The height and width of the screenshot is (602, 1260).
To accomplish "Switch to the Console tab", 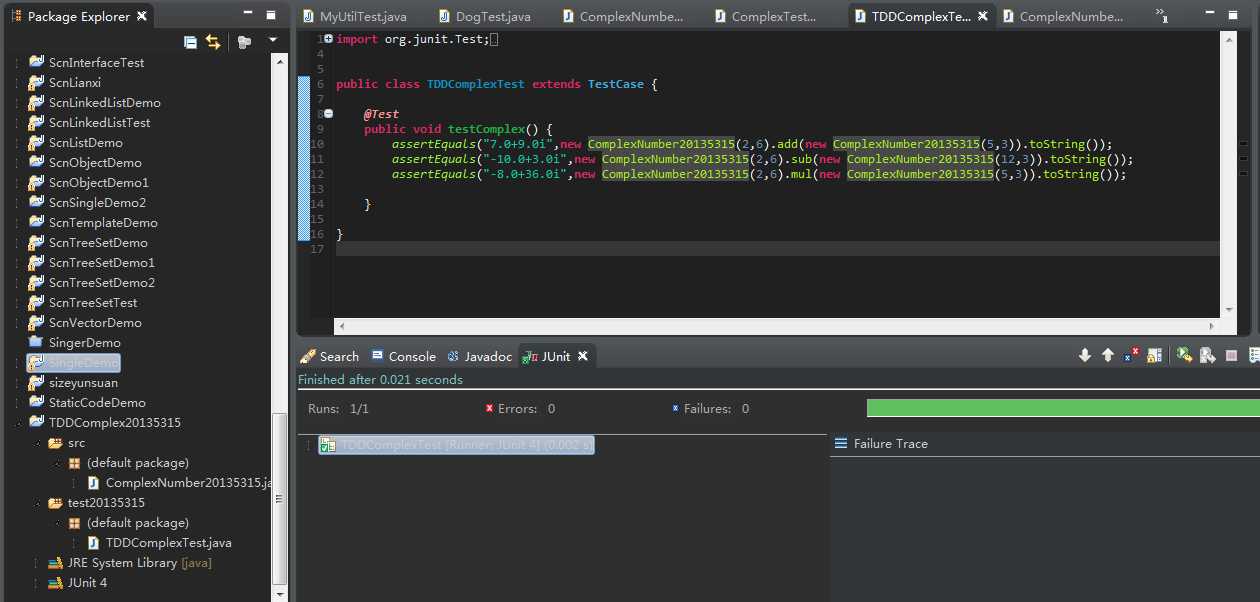I will [x=403, y=356].
